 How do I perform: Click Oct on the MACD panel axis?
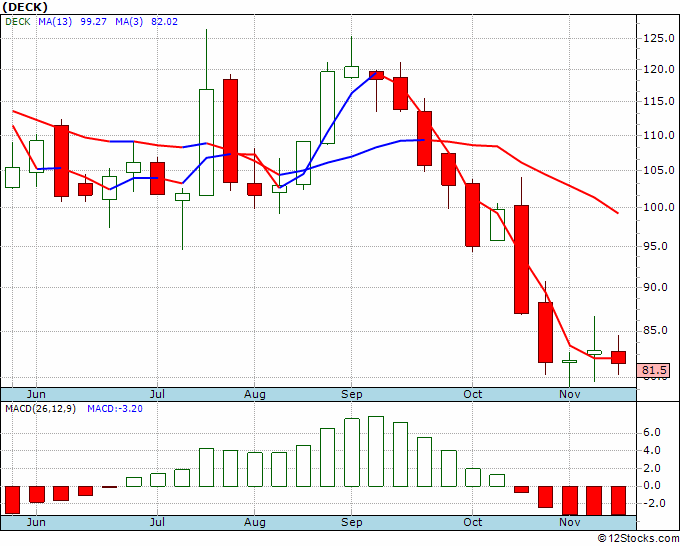click(472, 522)
